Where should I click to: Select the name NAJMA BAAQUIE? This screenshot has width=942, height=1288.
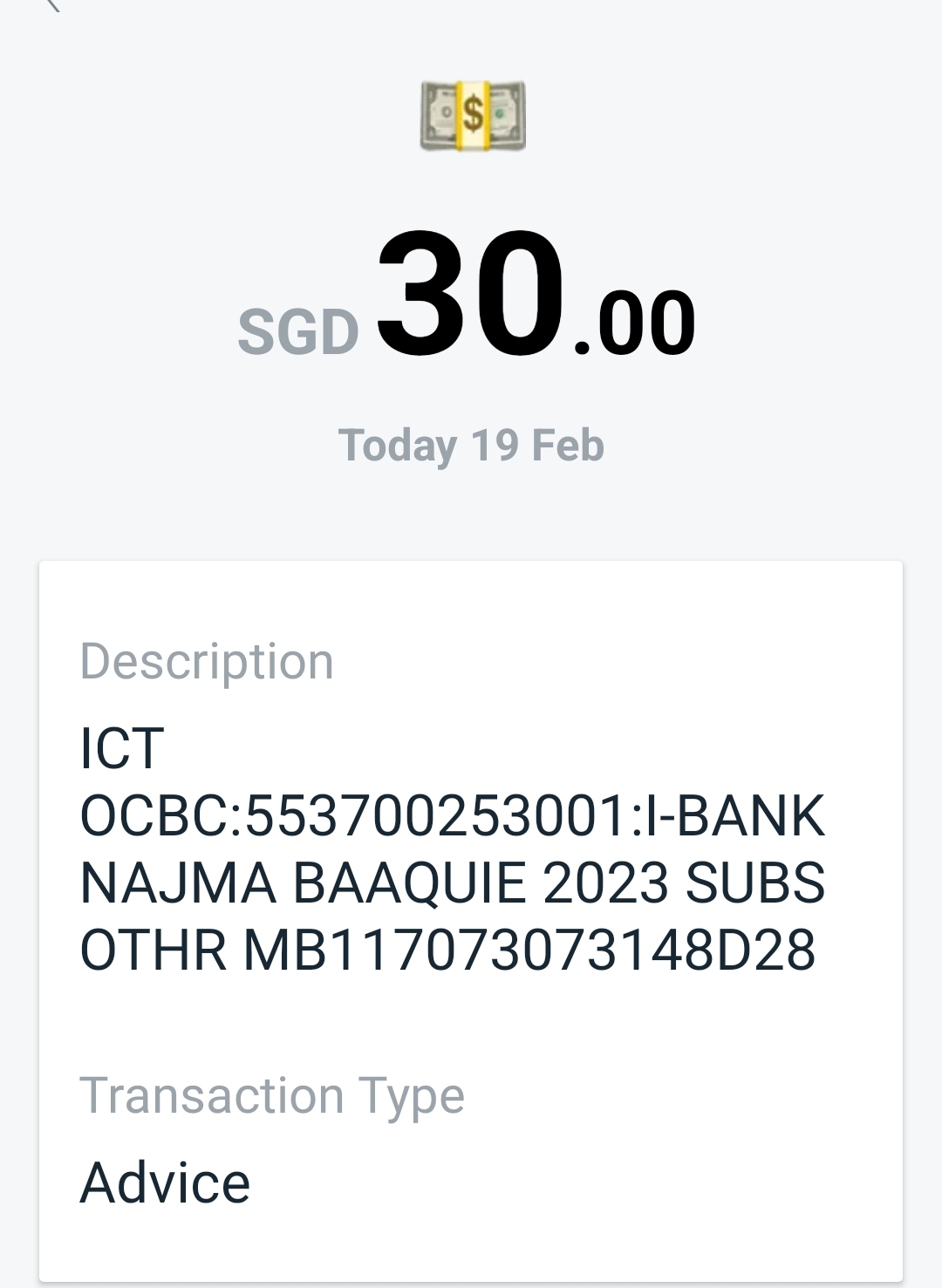tap(303, 883)
